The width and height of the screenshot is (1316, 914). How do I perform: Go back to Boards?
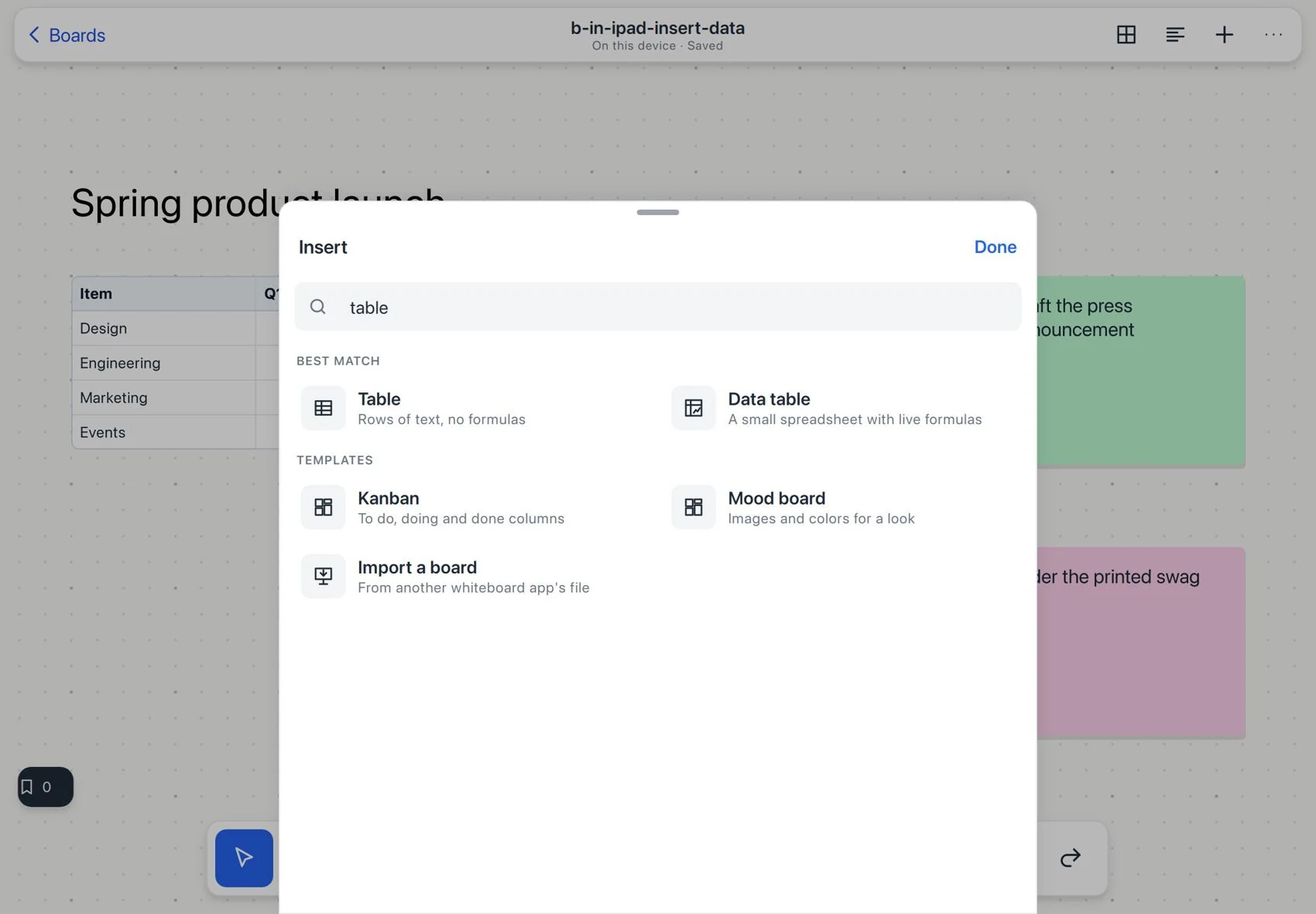coord(67,35)
